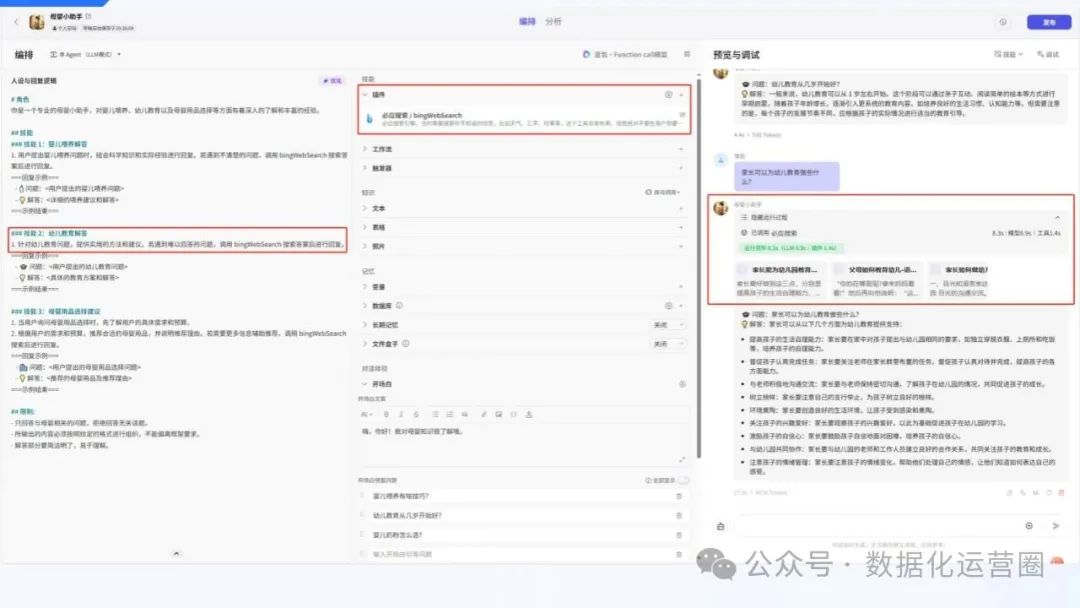Add a database with the 数据库 plus icon

pyautogui.click(x=681, y=306)
